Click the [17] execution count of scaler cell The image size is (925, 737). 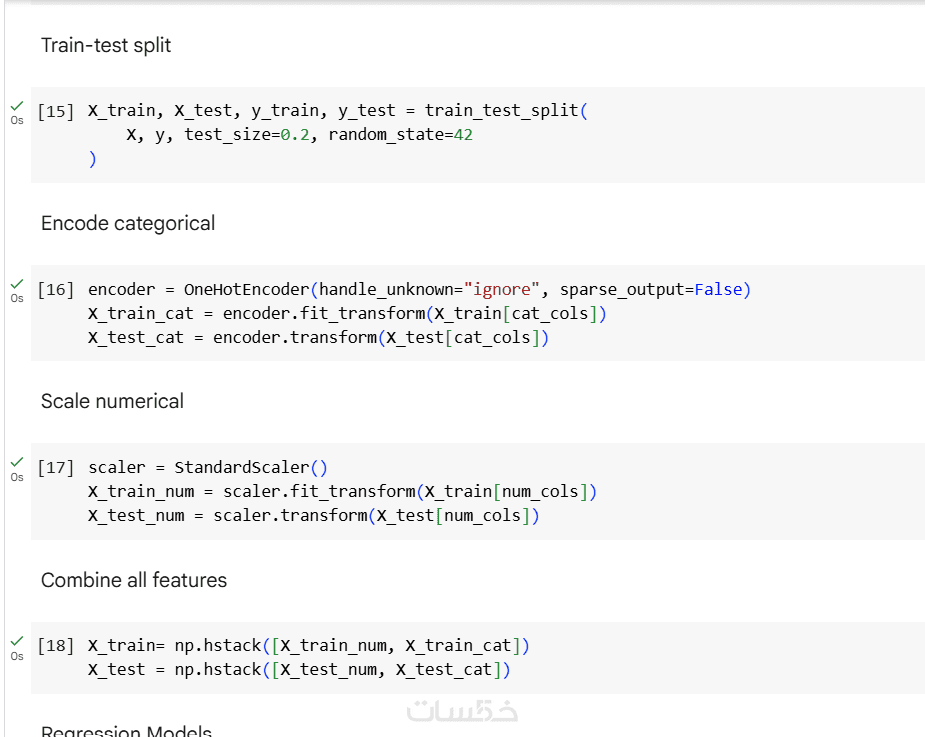[x=56, y=468]
